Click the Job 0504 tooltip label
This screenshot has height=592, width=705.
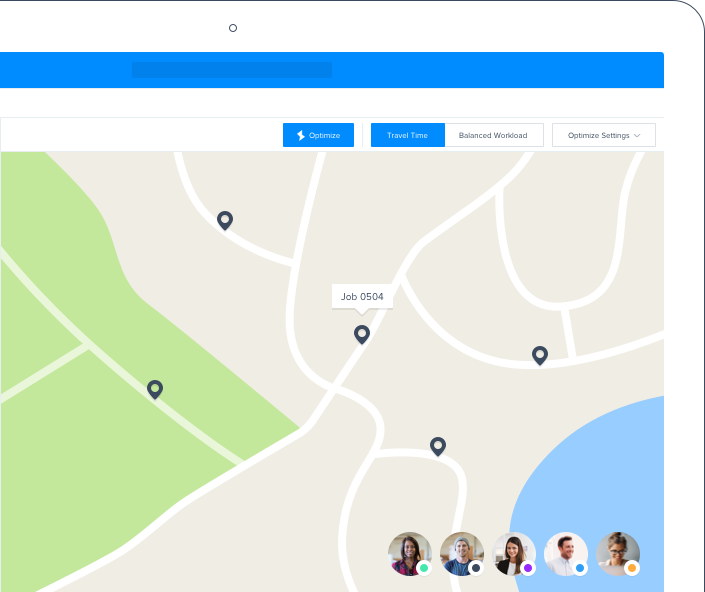pyautogui.click(x=362, y=297)
